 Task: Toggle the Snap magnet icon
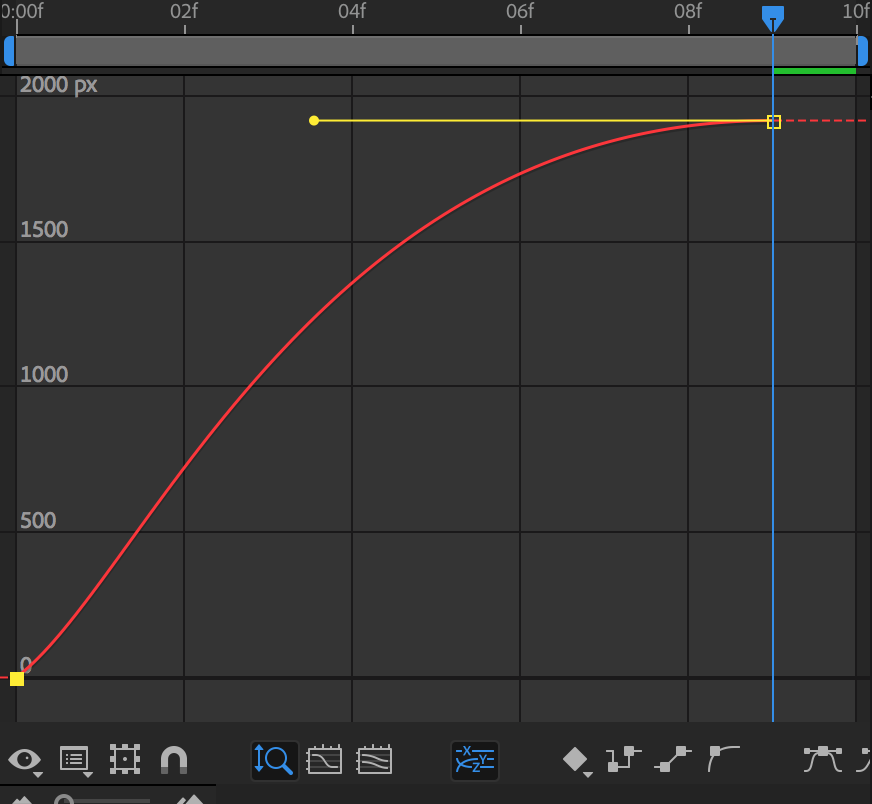[x=174, y=760]
